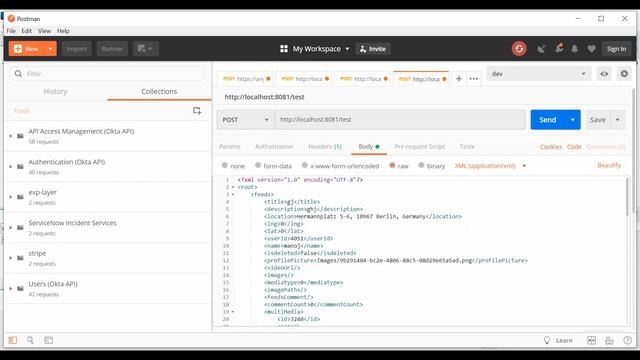Open the Edit menu
640x360 pixels.
click(27, 31)
